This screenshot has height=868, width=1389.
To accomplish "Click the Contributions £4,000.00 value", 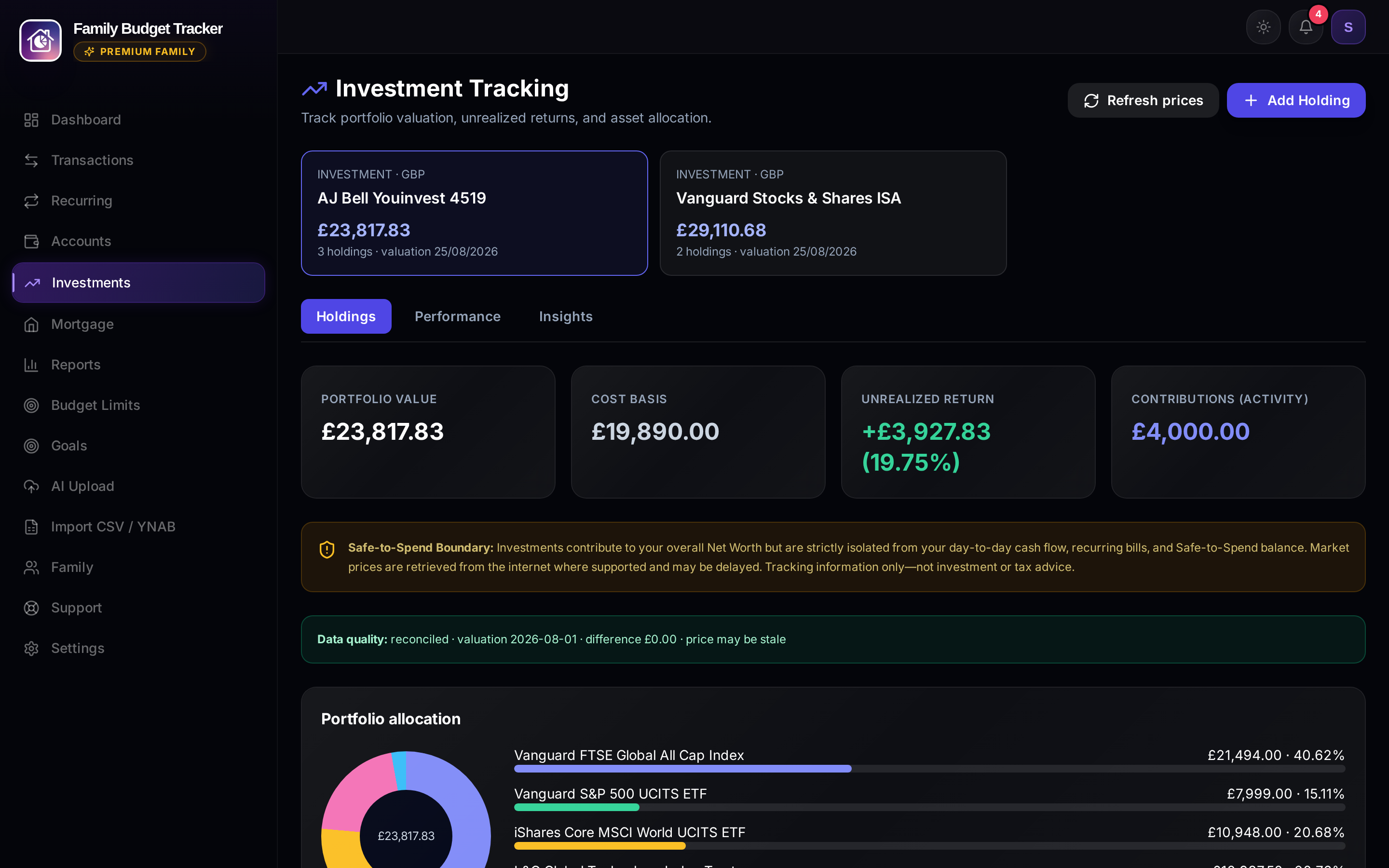I will coord(1190,432).
